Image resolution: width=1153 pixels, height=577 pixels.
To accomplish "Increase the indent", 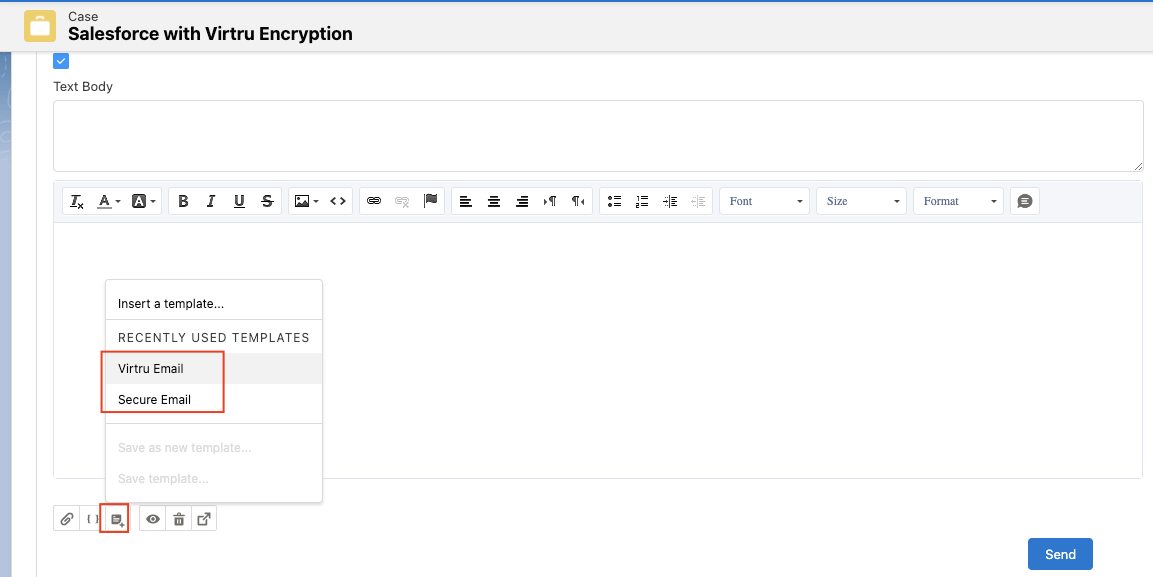I will [670, 201].
